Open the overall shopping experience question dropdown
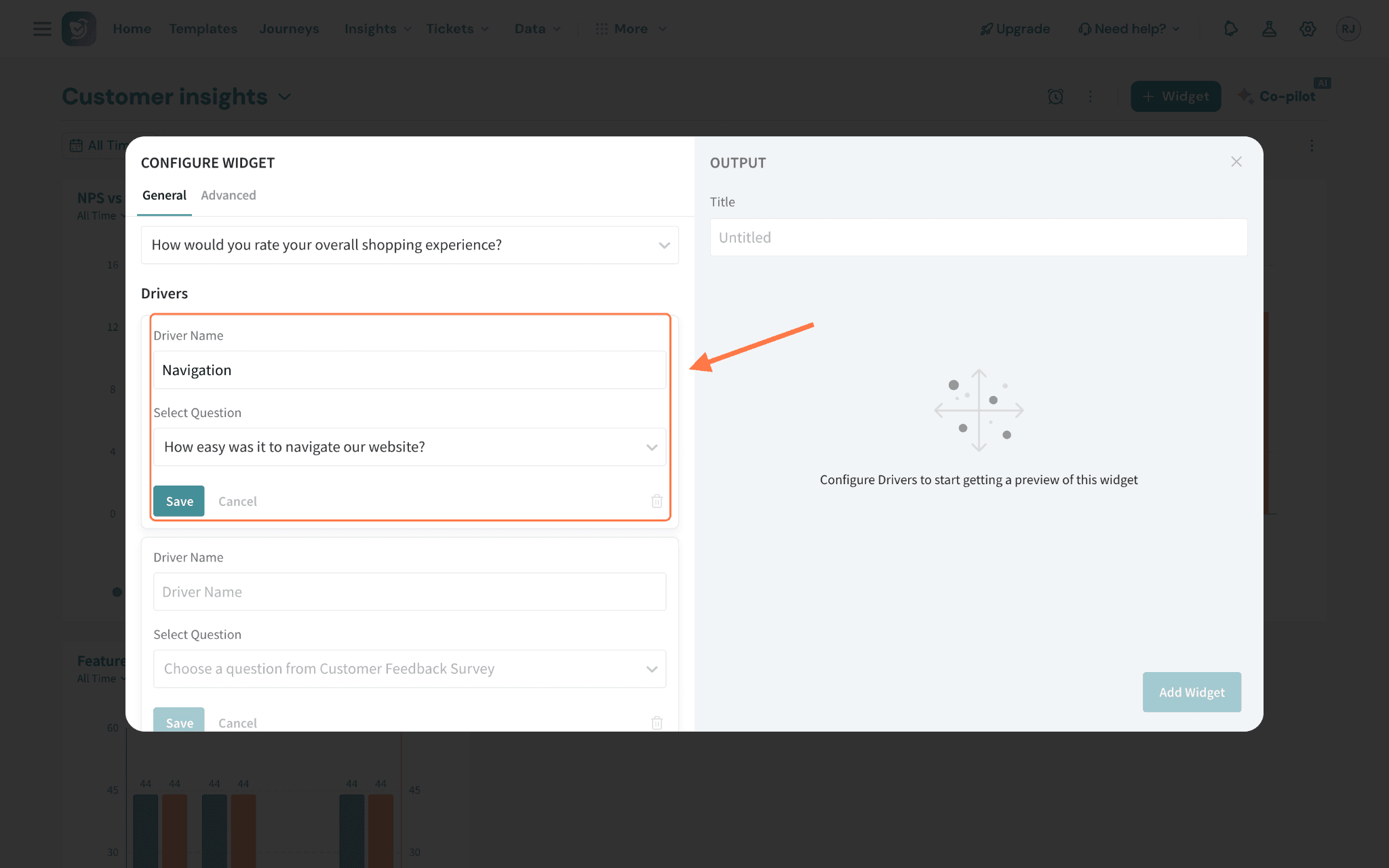The width and height of the screenshot is (1389, 868). click(410, 245)
